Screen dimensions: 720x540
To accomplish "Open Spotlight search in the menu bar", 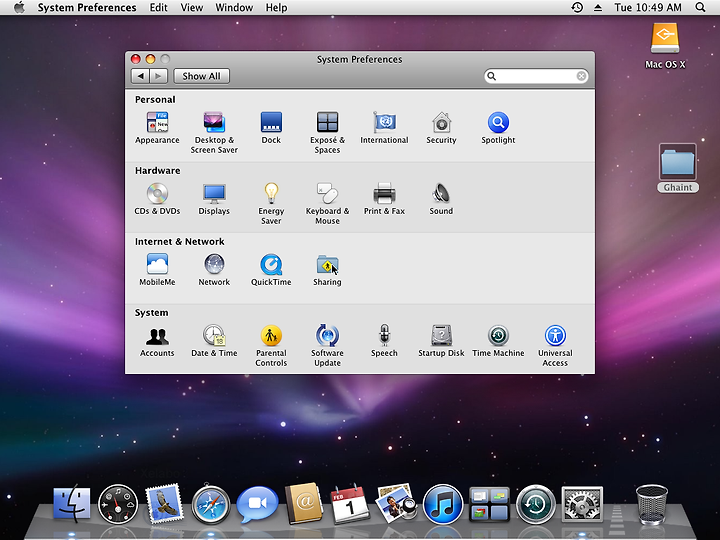I will pos(700,7).
